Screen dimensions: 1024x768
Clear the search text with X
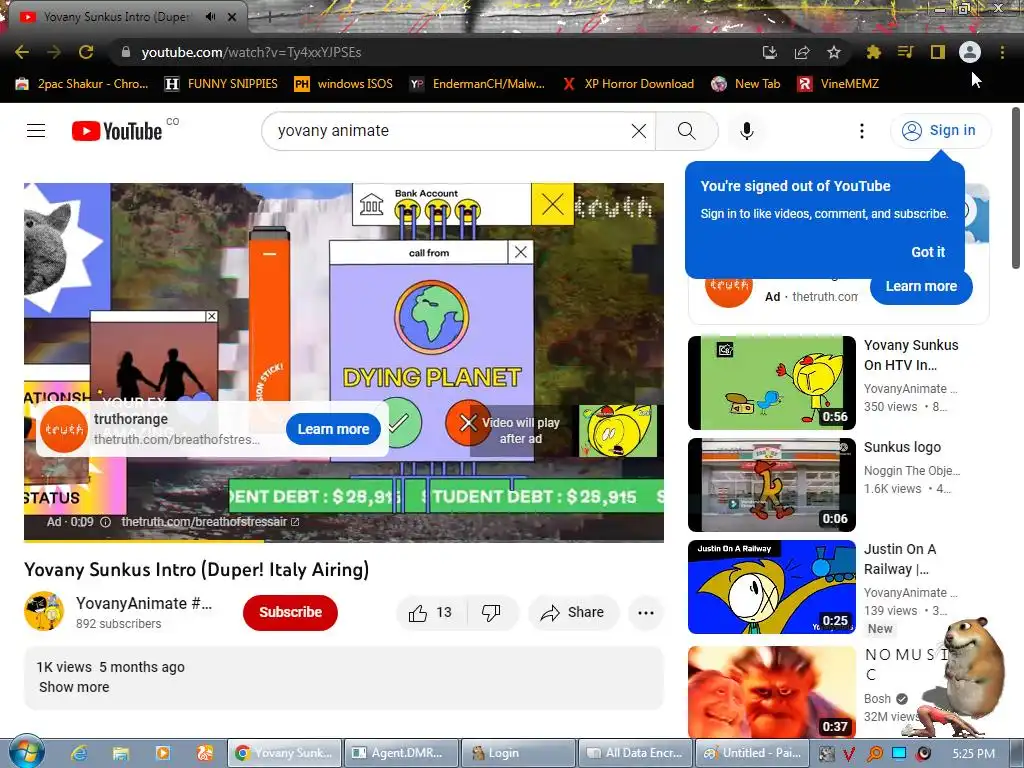(639, 131)
